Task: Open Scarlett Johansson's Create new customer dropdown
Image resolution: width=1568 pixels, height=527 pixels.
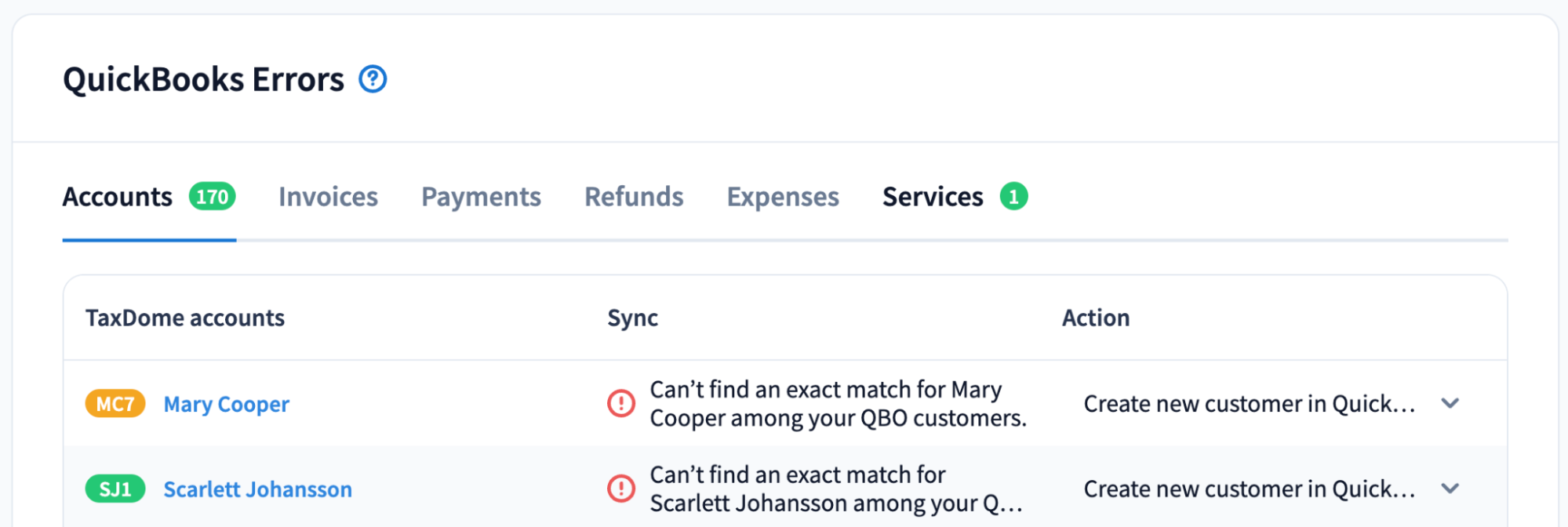Action: (1249, 489)
